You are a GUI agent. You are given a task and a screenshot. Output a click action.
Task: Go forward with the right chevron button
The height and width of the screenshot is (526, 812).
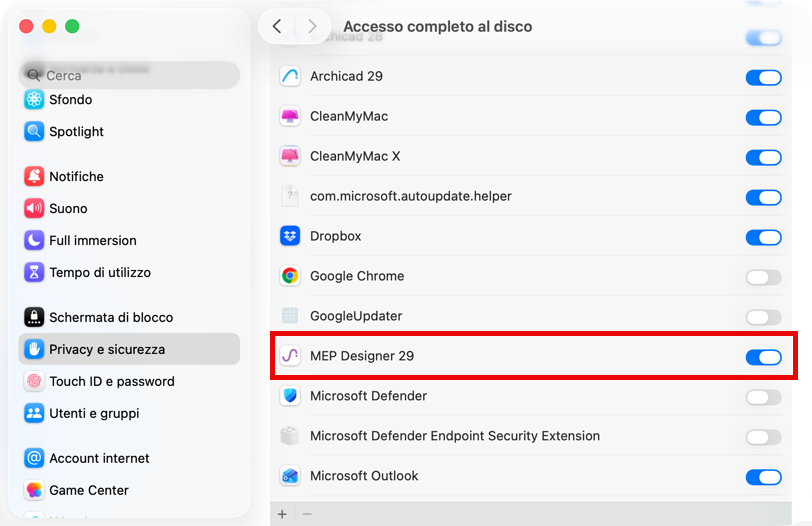312,26
